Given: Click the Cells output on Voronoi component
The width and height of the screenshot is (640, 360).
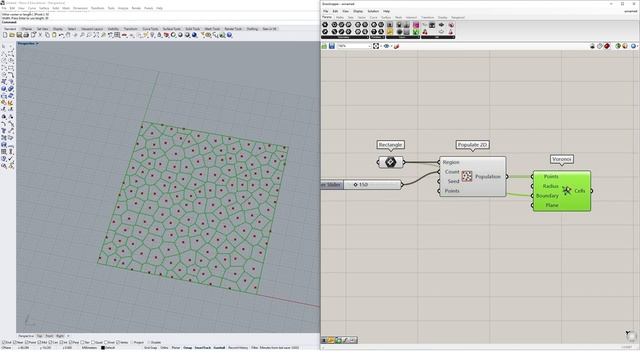Looking at the screenshot, I should click(580, 191).
